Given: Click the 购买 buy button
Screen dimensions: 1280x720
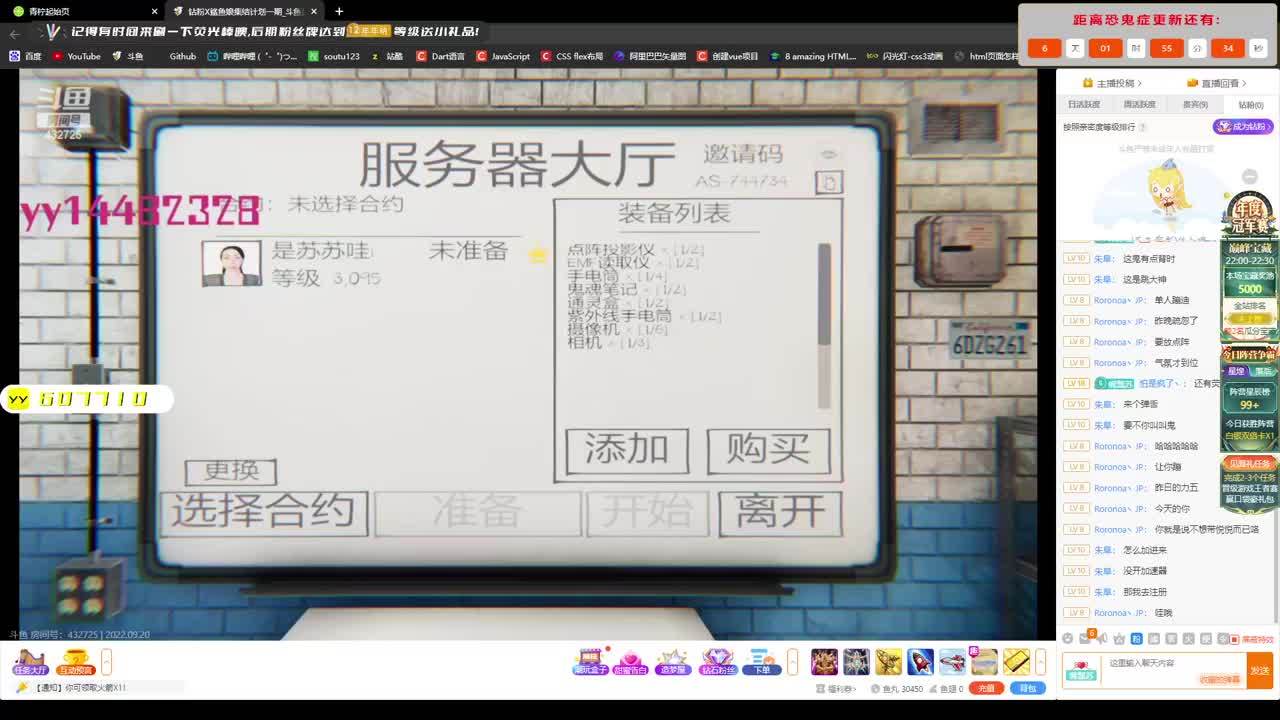Looking at the screenshot, I should pyautogui.click(x=768, y=450).
